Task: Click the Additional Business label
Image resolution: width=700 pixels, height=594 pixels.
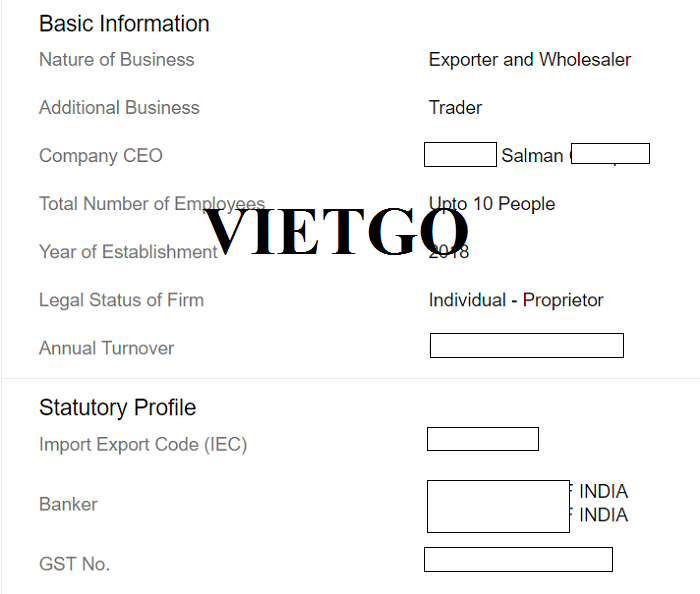Action: coord(119,108)
